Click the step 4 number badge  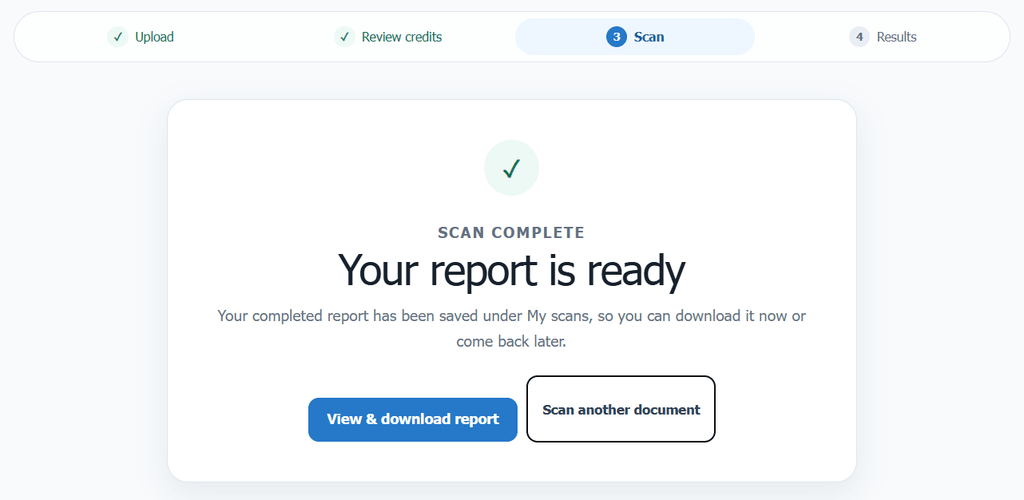[x=859, y=37]
